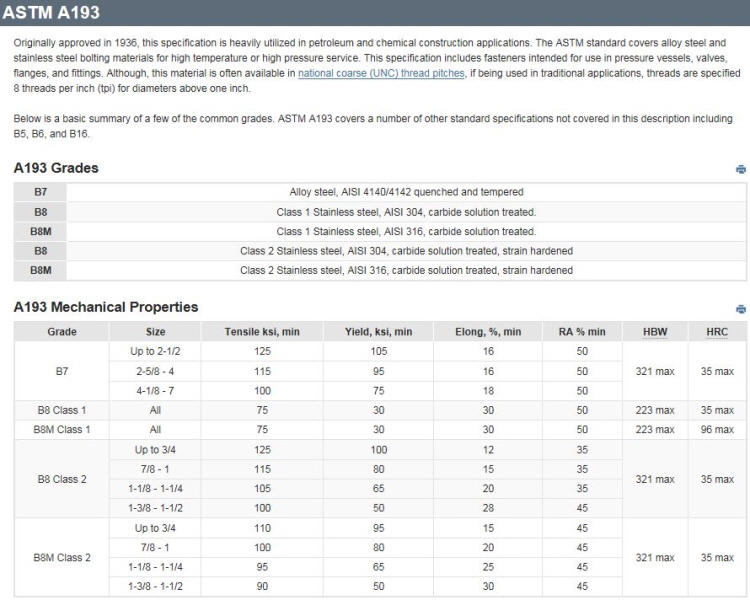Click the 'Tensile ksi, min' column header
Viewport: 750px width, 600px height.
tap(262, 332)
